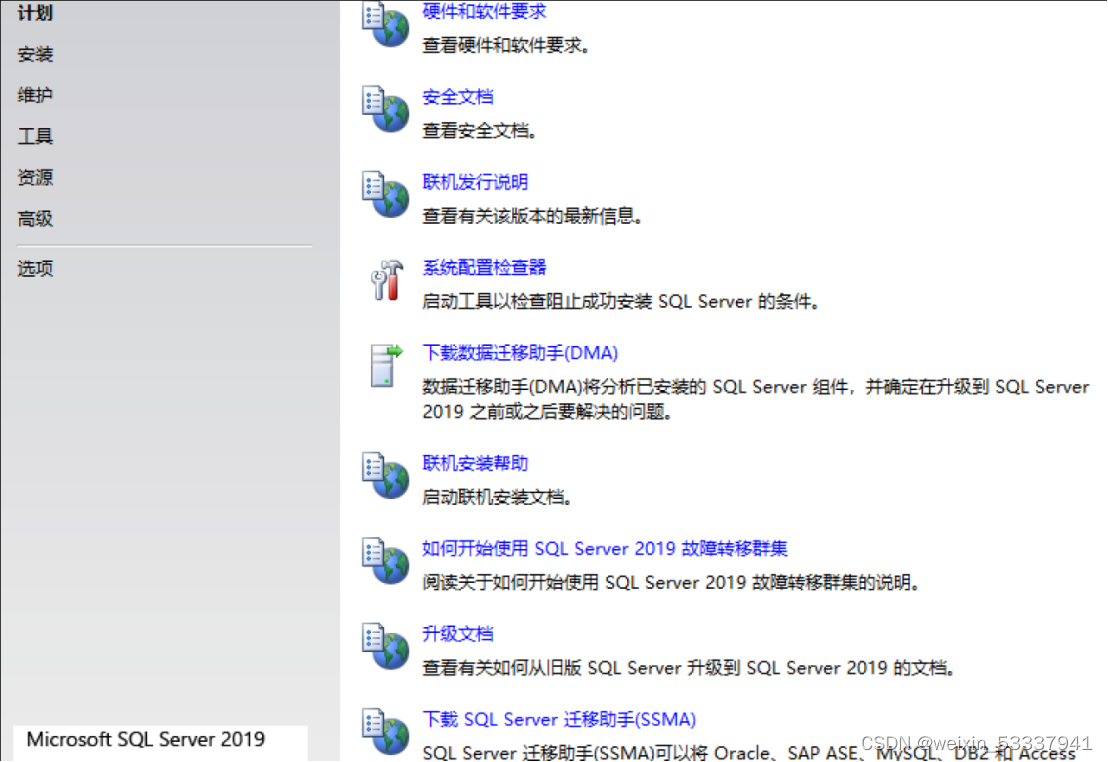Click the document globe icon next to 安全文档
Viewport: 1108px width, 762px height.
tap(385, 109)
